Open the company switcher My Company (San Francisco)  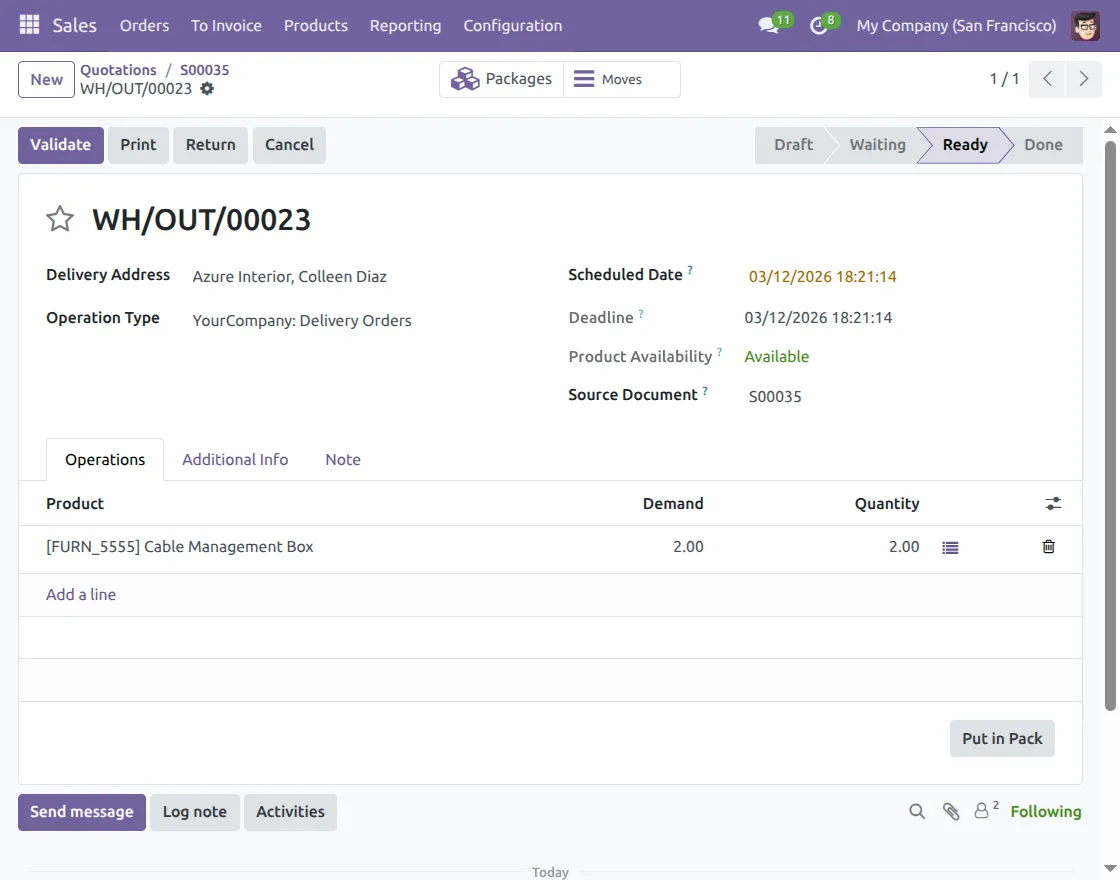[x=956, y=26]
